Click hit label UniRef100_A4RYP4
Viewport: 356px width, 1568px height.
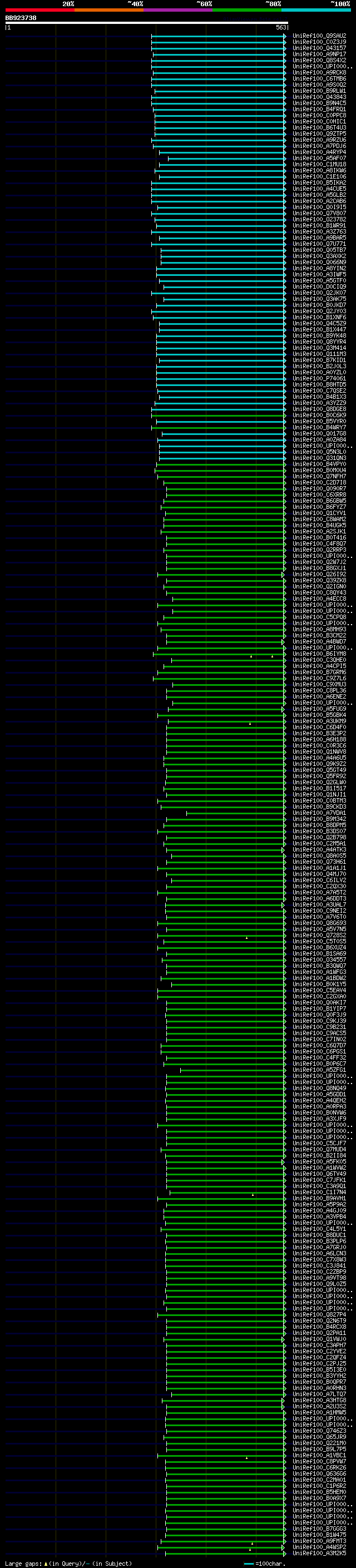(x=319, y=152)
